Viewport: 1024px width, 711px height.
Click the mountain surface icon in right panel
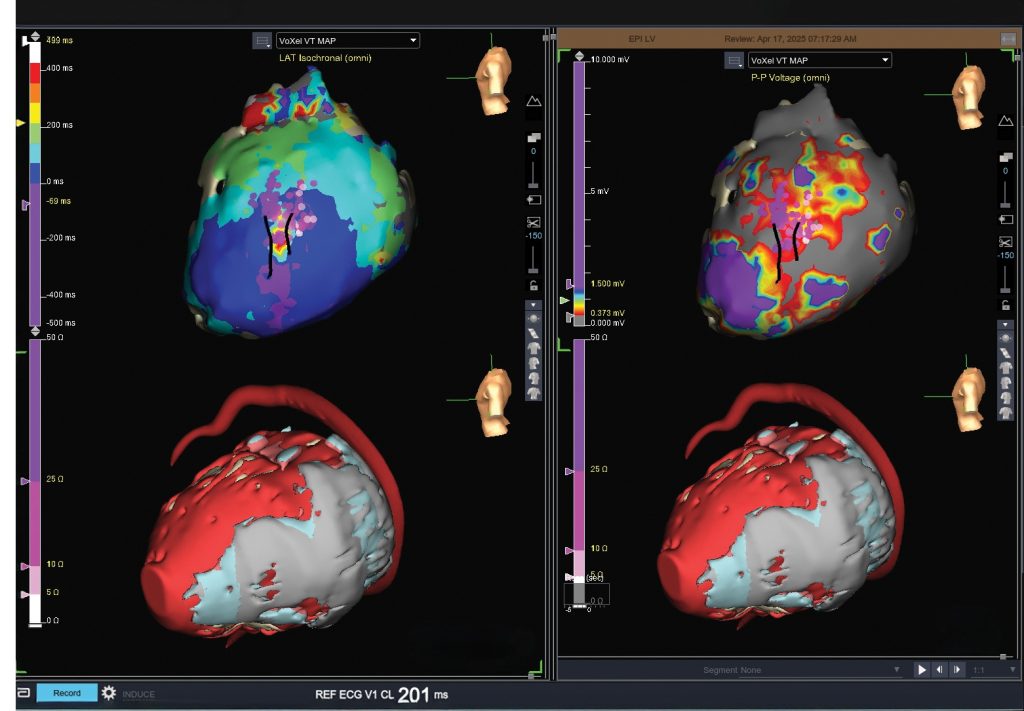point(1004,121)
